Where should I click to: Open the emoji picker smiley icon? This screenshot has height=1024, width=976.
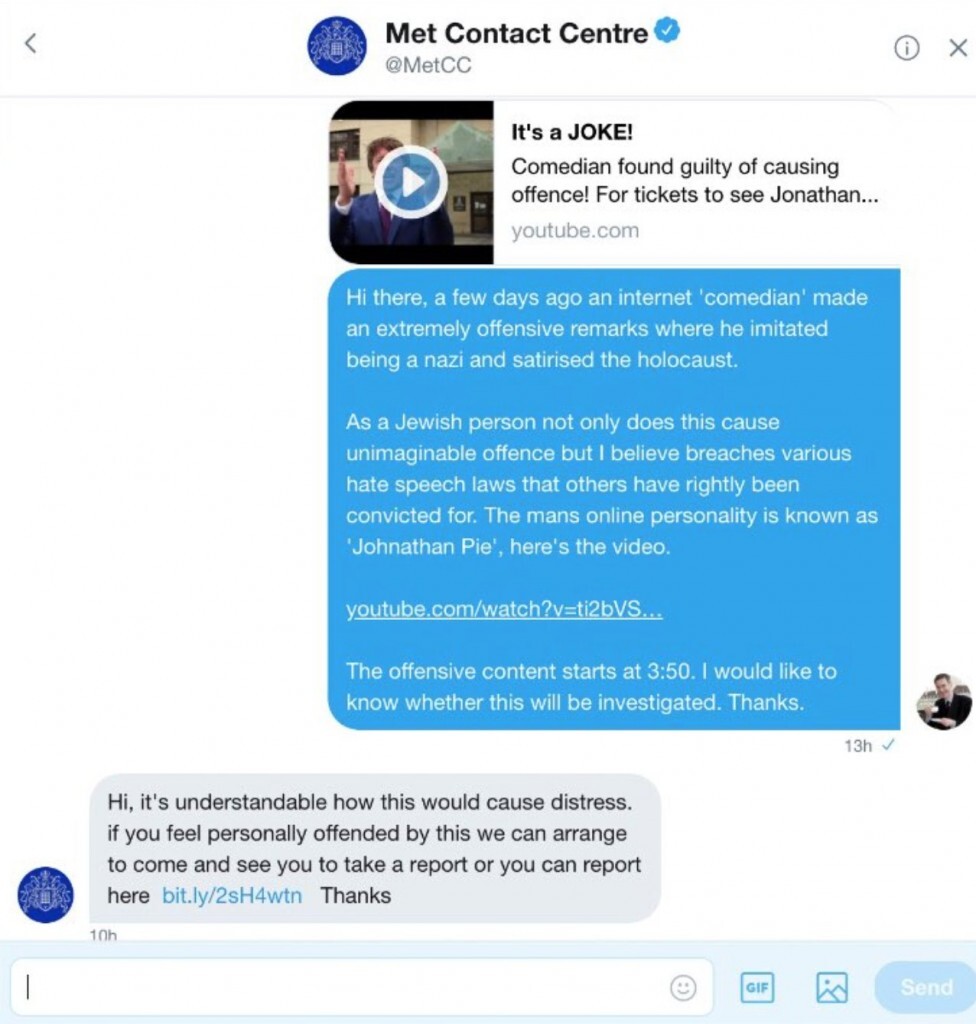(683, 987)
